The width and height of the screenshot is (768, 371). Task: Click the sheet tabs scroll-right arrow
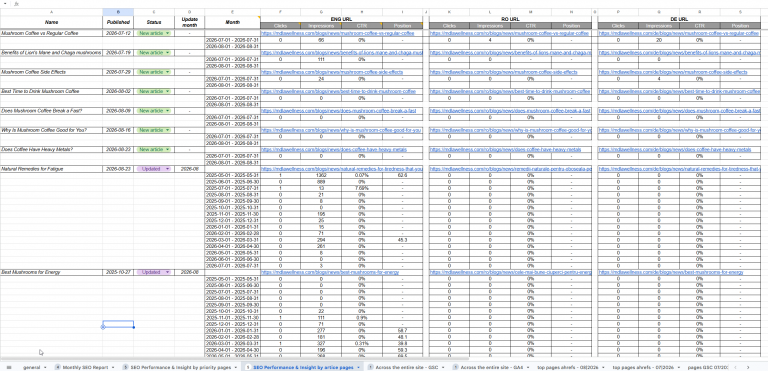[x=748, y=367]
